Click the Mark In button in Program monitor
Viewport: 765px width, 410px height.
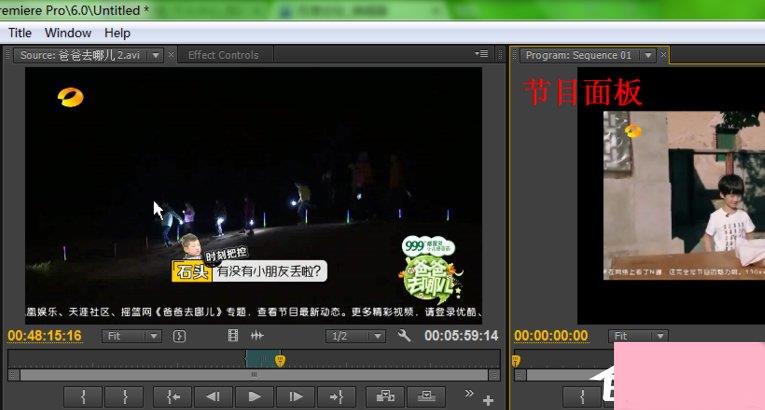coord(582,397)
